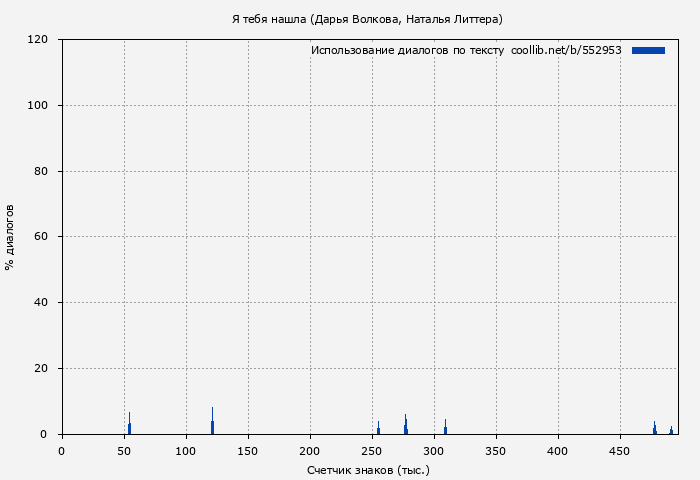Click the x-axis tick label 450
This screenshot has height=480, width=700.
tap(620, 451)
